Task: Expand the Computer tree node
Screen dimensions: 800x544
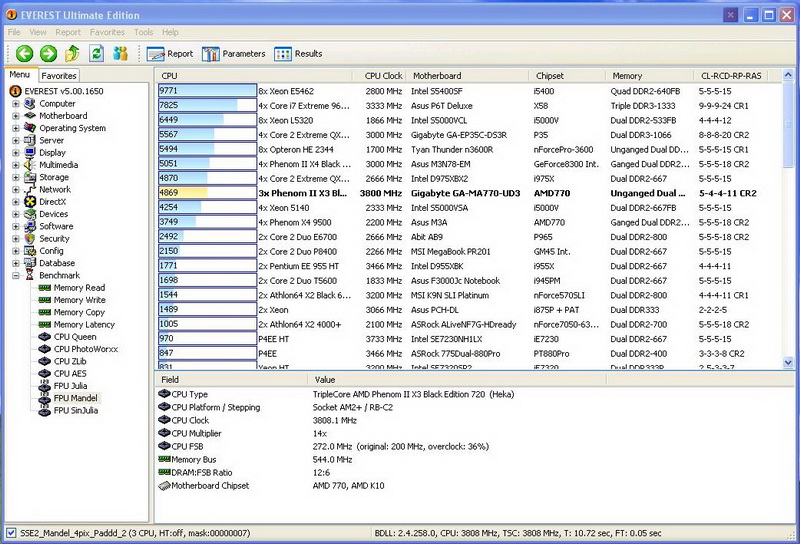Action: (x=16, y=104)
